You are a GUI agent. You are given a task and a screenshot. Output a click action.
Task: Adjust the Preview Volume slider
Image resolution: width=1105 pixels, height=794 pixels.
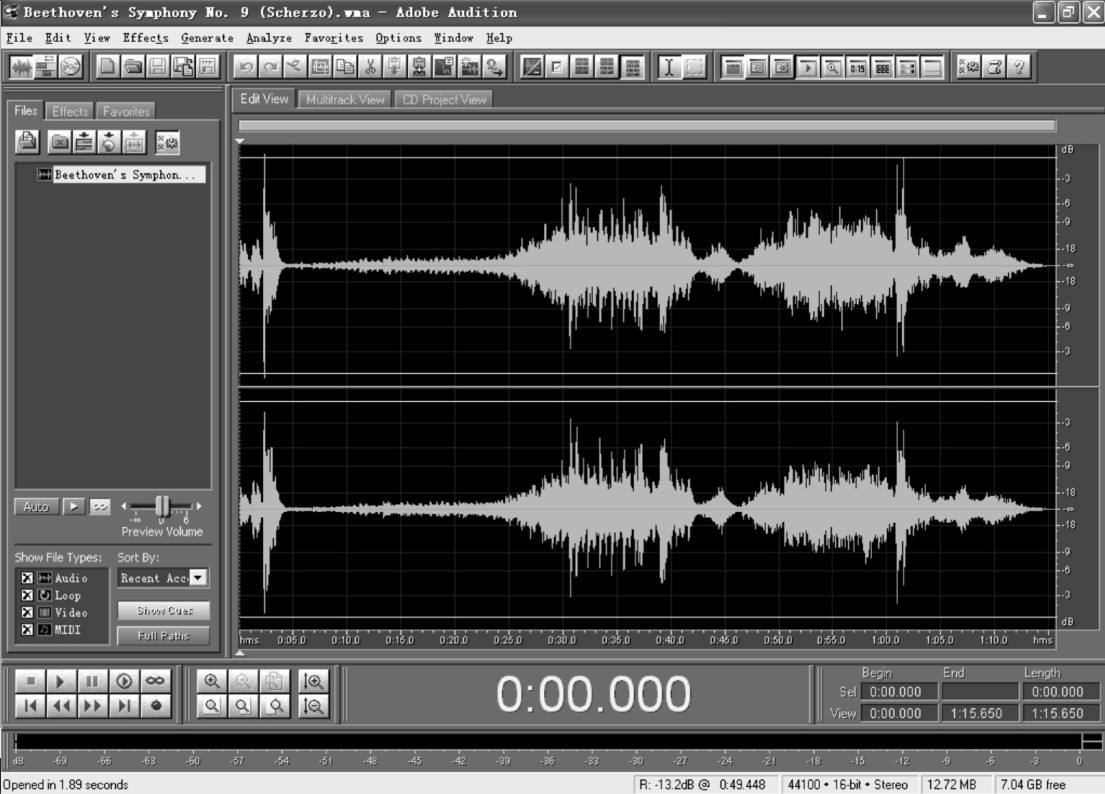(x=162, y=506)
